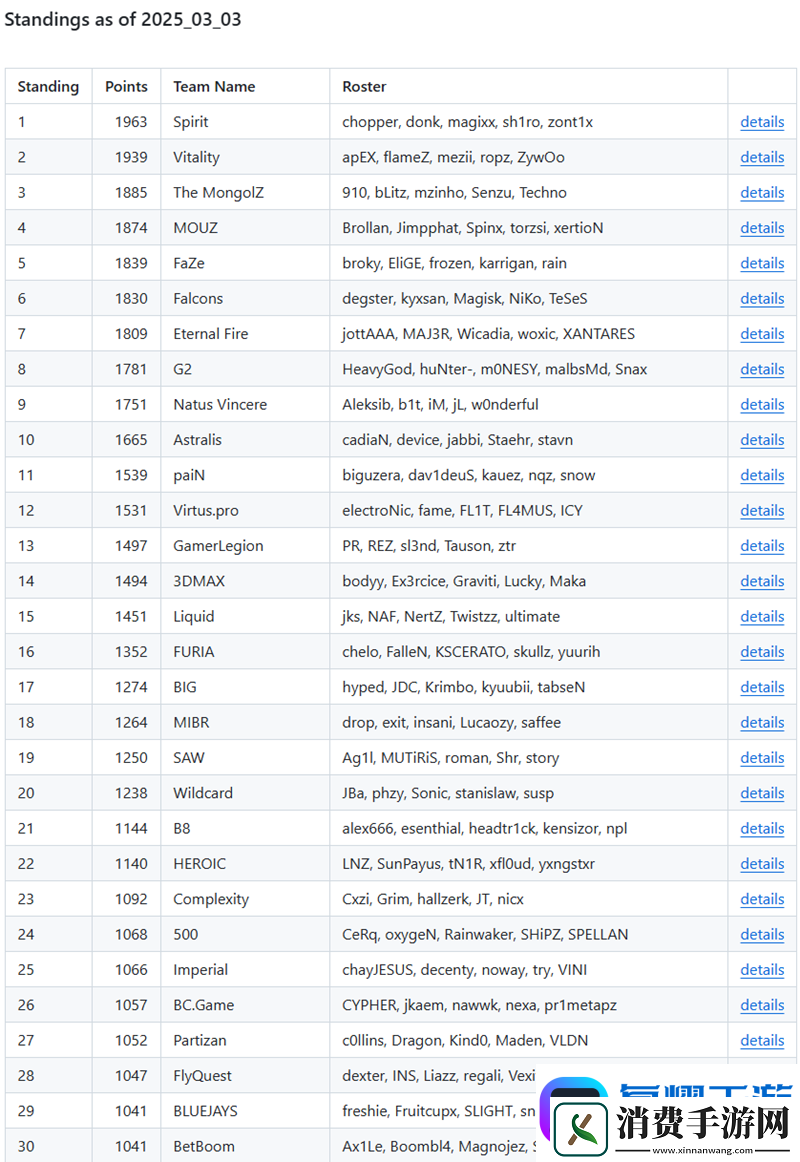Open details link for Spirit
800x1162 pixels.
(x=761, y=122)
